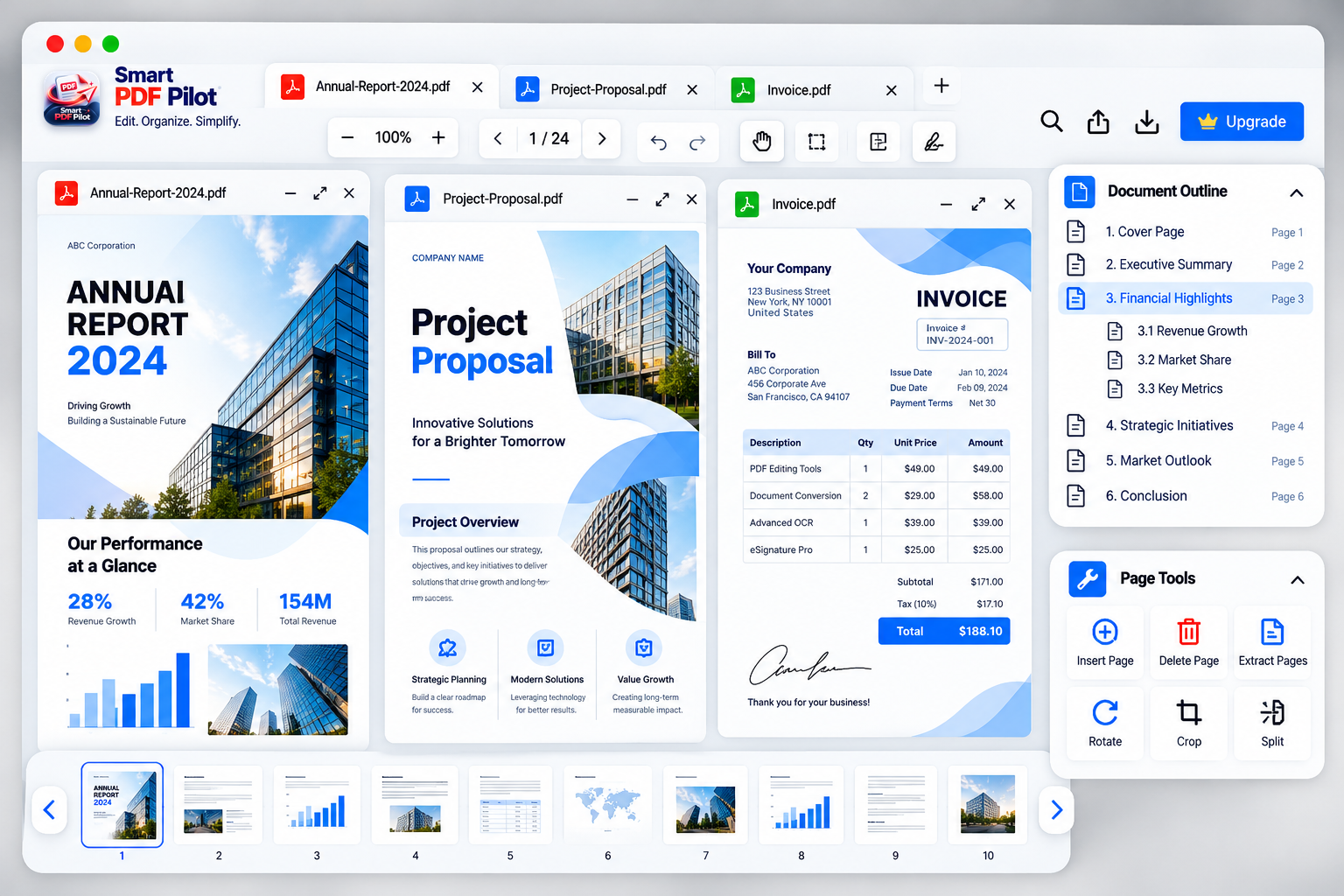
Task: Open the 3. Financial Highlights outline entry
Action: (1186, 298)
